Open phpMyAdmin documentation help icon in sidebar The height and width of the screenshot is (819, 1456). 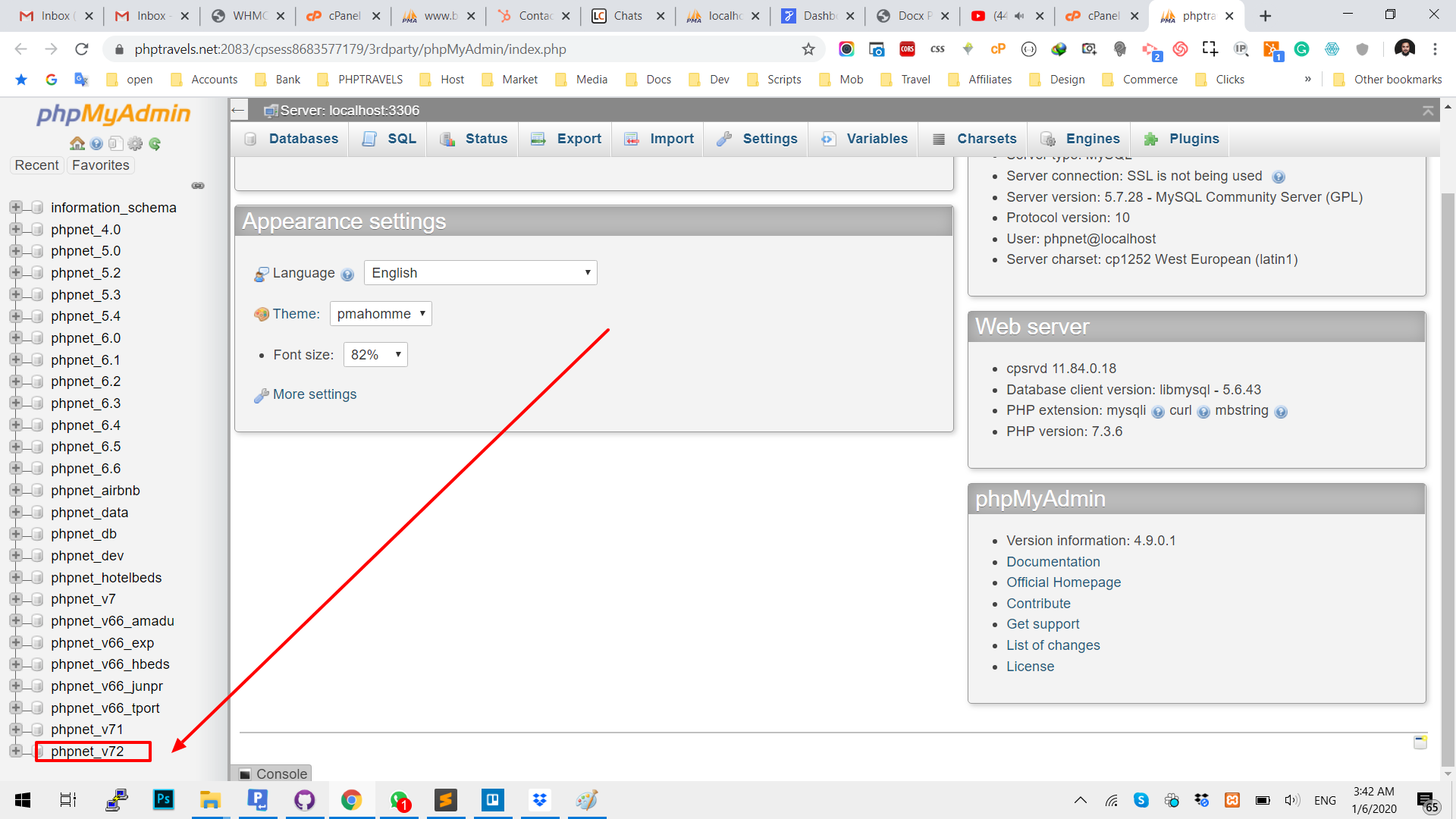96,143
